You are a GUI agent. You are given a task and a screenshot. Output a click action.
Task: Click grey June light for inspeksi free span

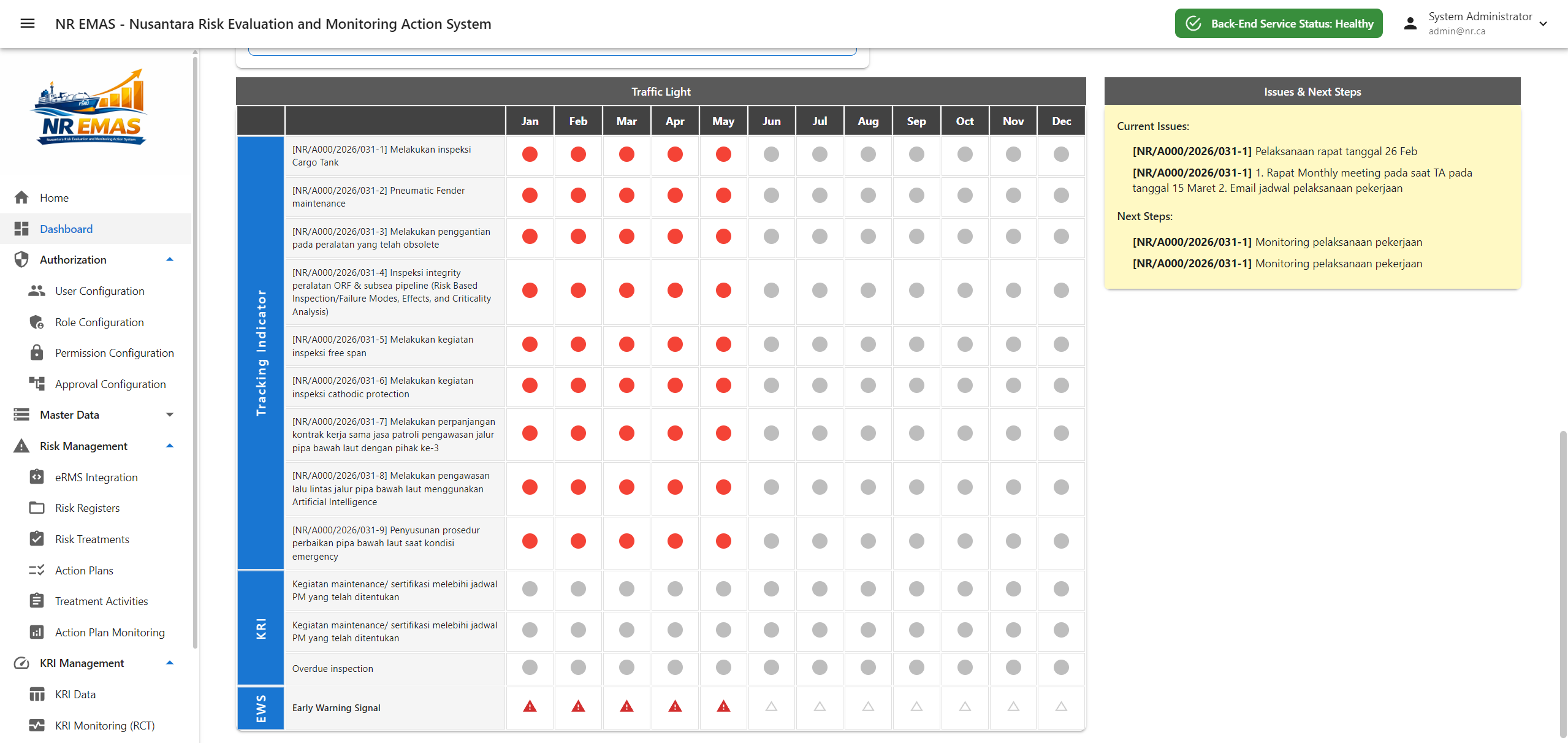(x=771, y=344)
